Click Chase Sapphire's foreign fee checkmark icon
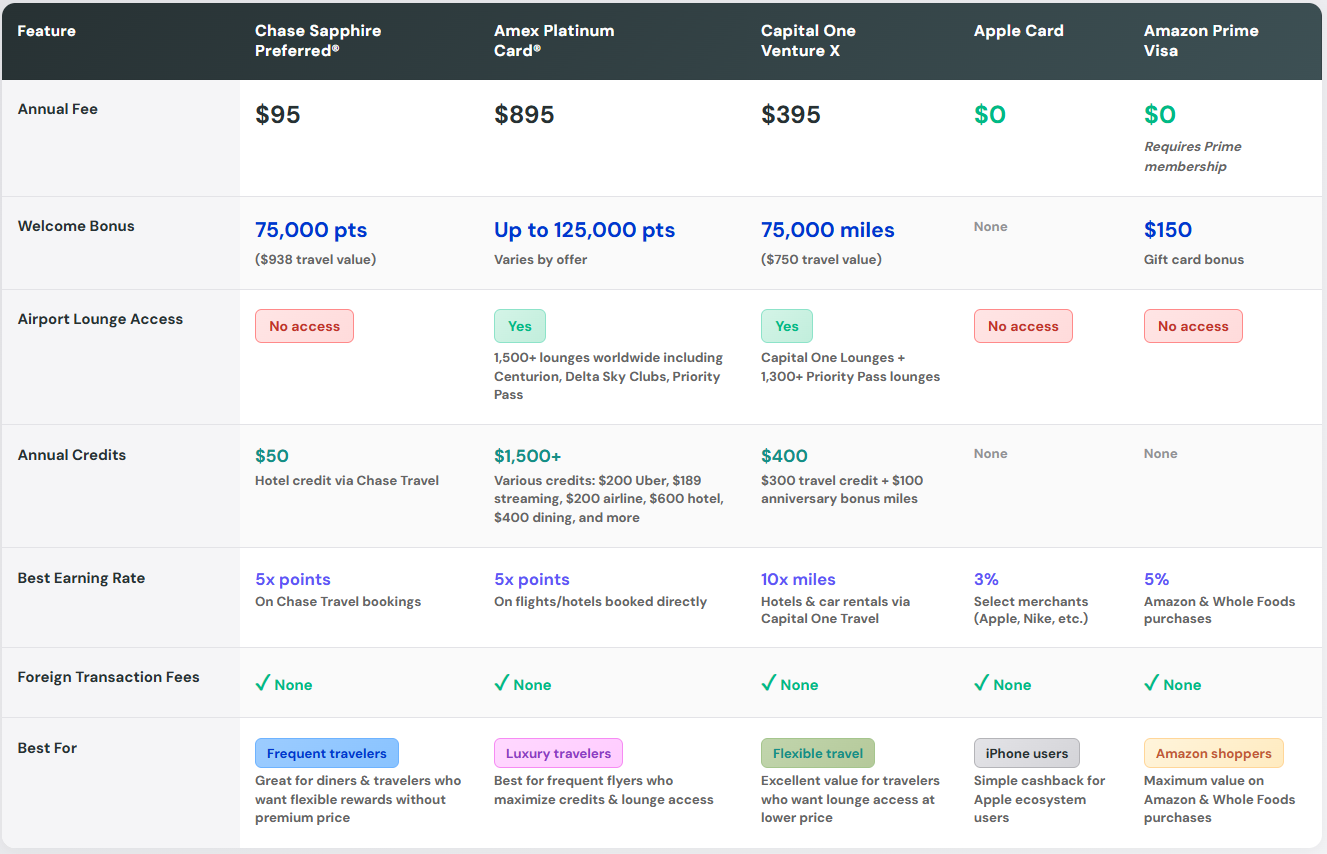Screen dimensions: 1327x854 click(262, 683)
